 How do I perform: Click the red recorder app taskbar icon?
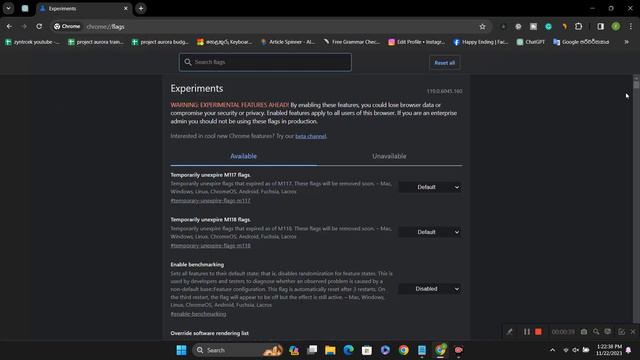click(x=458, y=350)
